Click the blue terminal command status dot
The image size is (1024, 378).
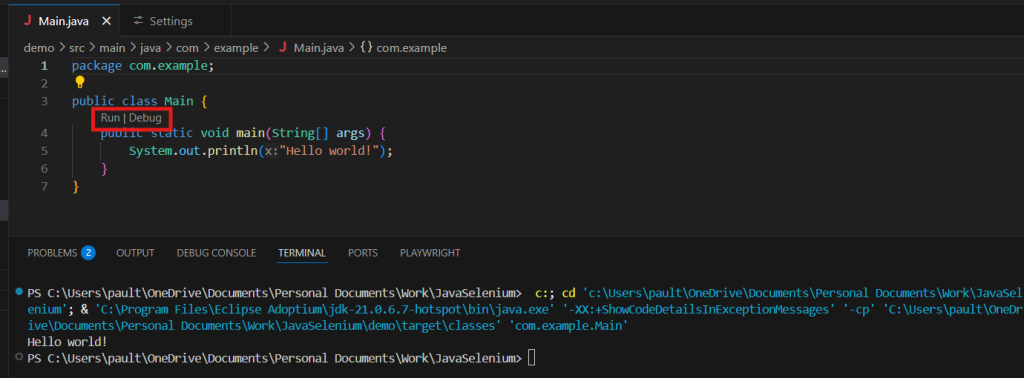coord(19,291)
